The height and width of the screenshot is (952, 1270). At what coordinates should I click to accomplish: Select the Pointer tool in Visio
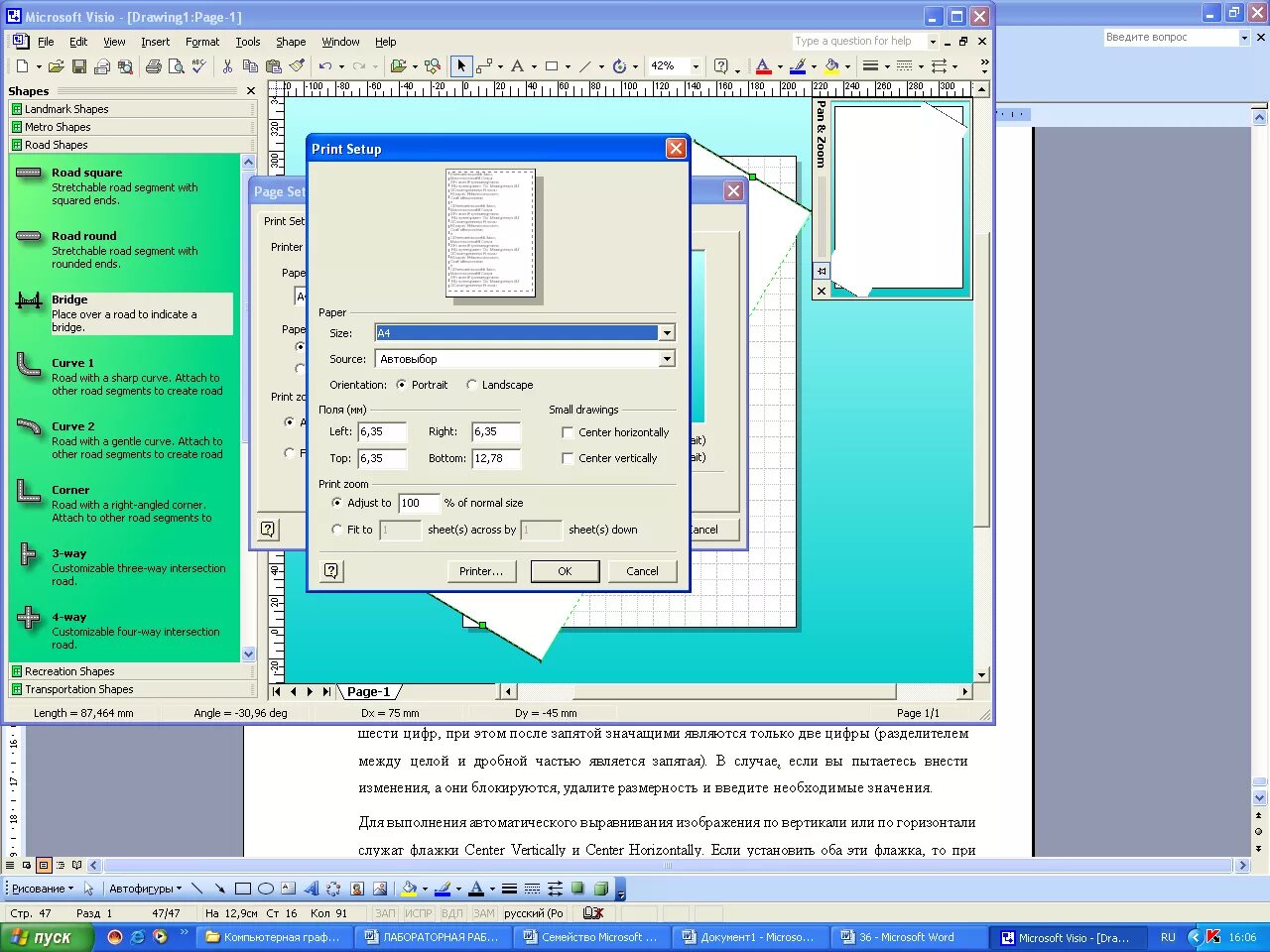pos(460,66)
